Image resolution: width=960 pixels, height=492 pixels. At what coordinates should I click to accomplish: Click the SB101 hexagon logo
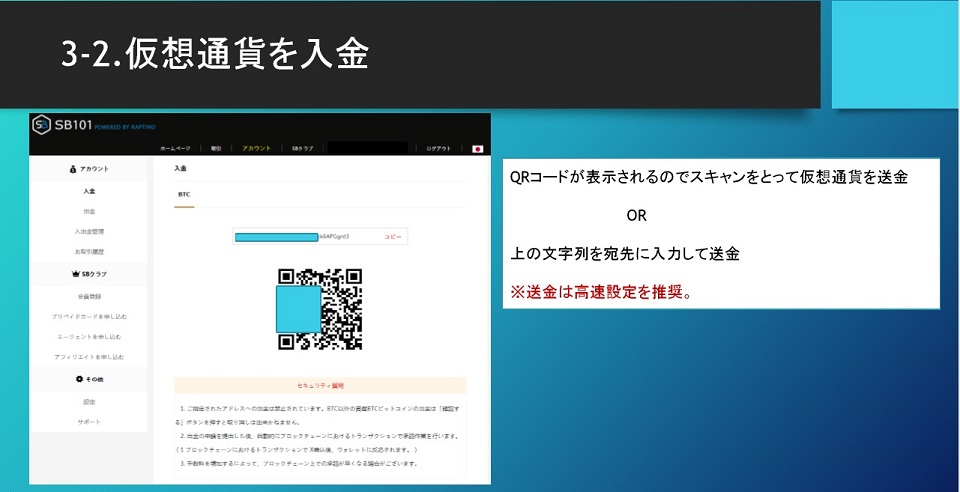click(x=42, y=125)
